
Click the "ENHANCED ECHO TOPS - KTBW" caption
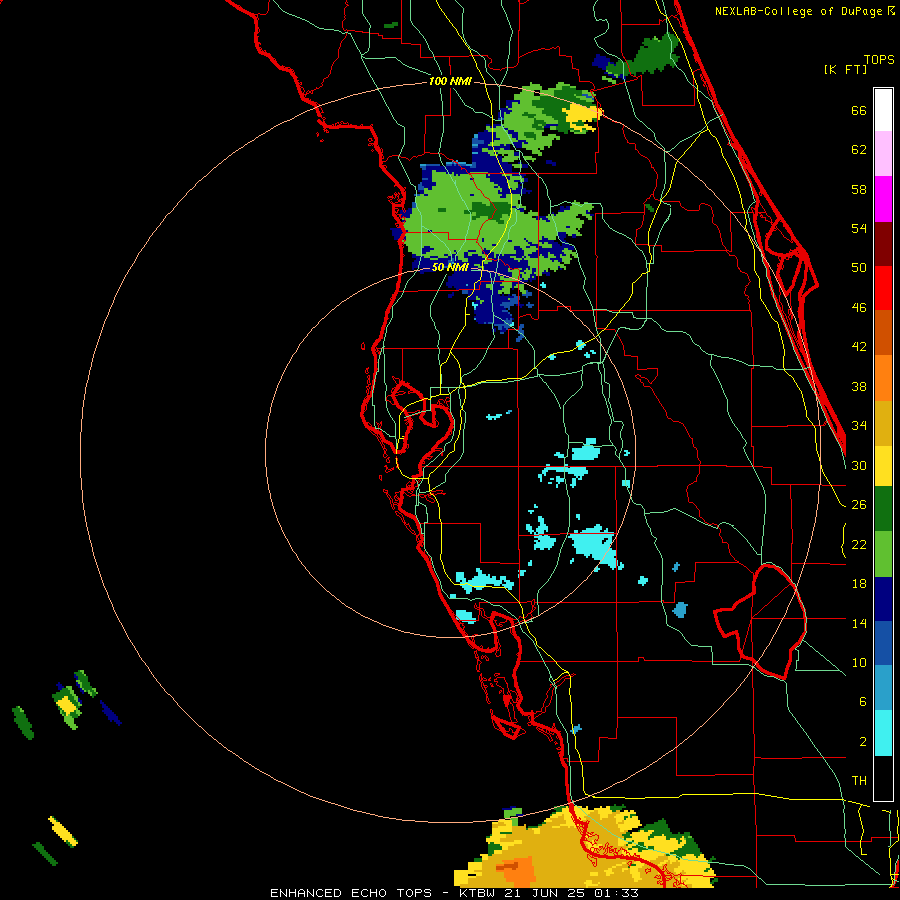(x=385, y=893)
